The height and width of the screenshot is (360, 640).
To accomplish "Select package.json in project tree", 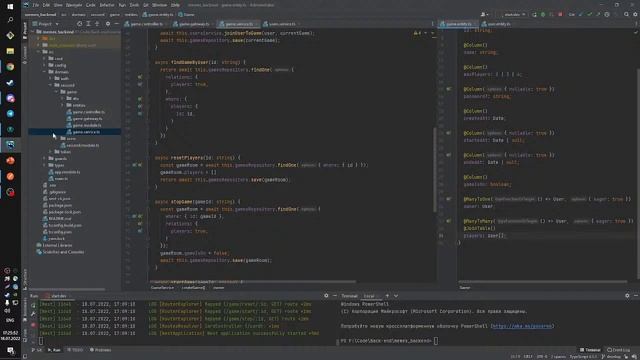I will tap(58, 205).
